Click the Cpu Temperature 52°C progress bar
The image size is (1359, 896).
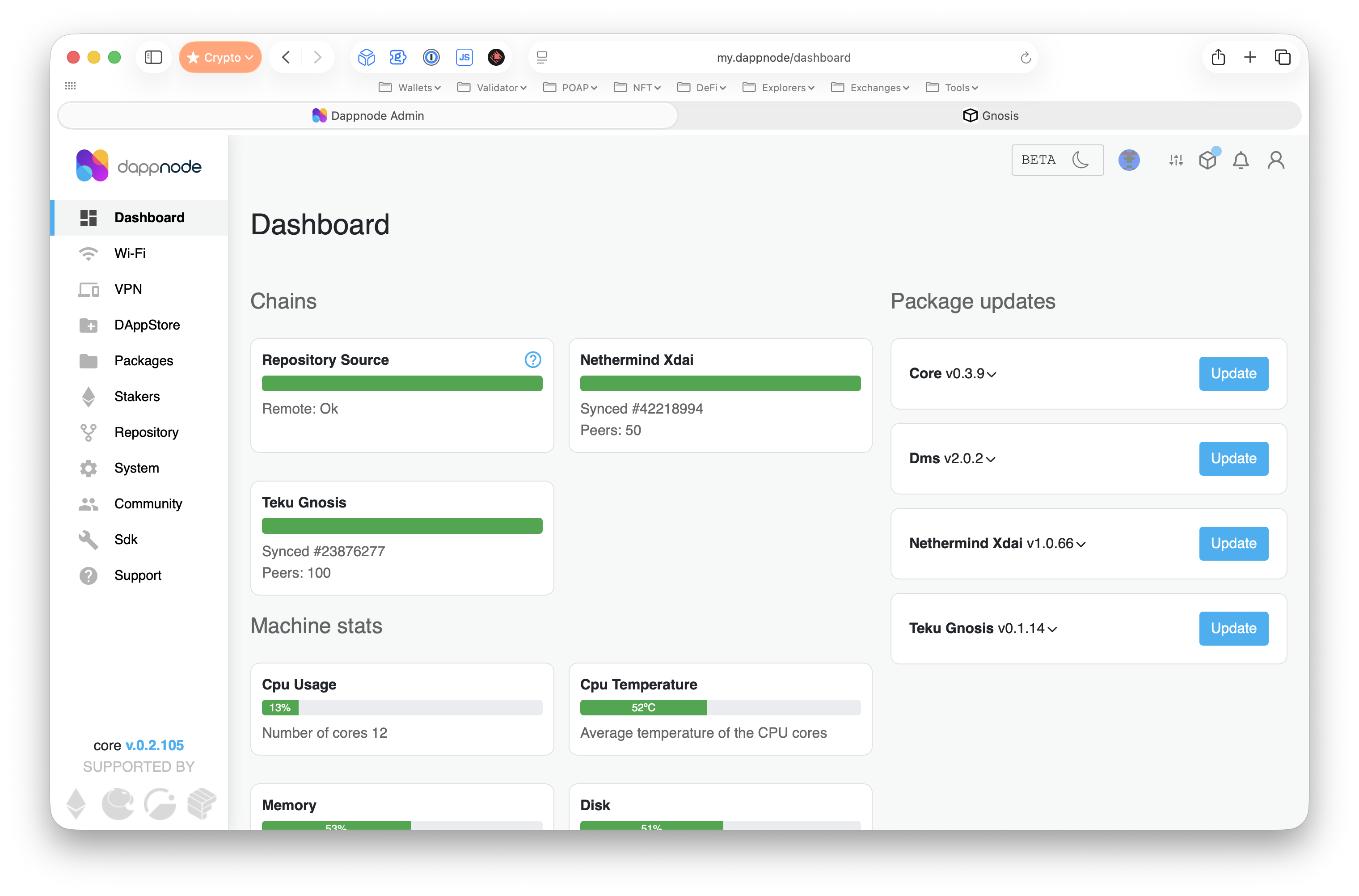coord(720,707)
